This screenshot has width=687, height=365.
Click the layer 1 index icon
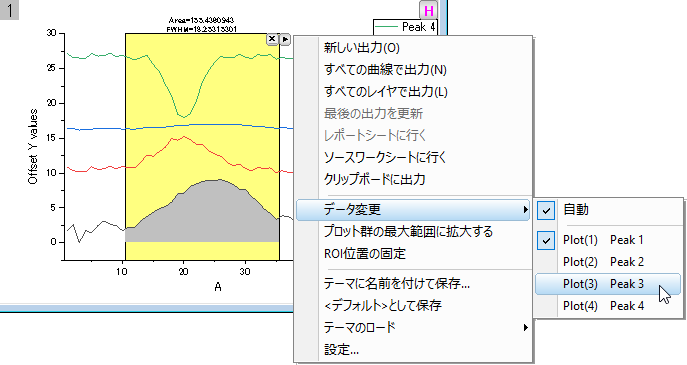tap(9, 10)
